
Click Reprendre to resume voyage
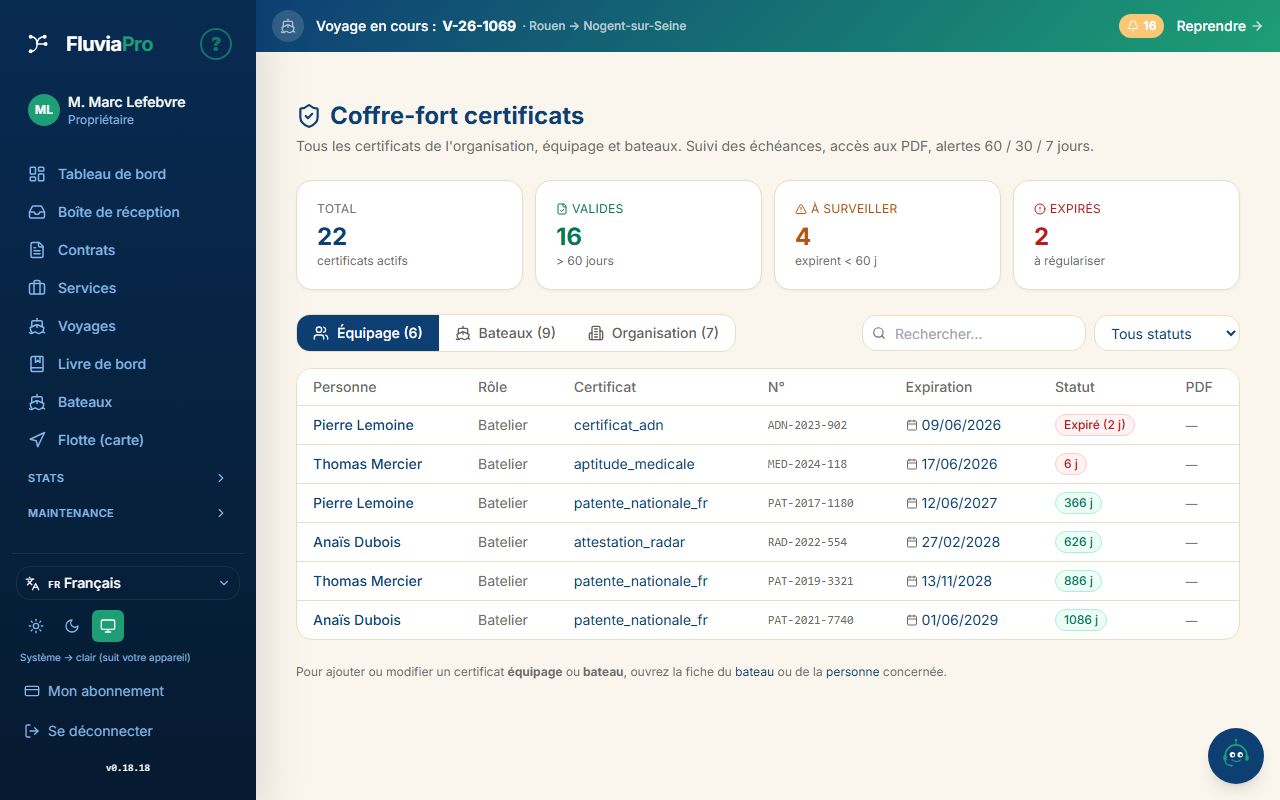pyautogui.click(x=1219, y=26)
